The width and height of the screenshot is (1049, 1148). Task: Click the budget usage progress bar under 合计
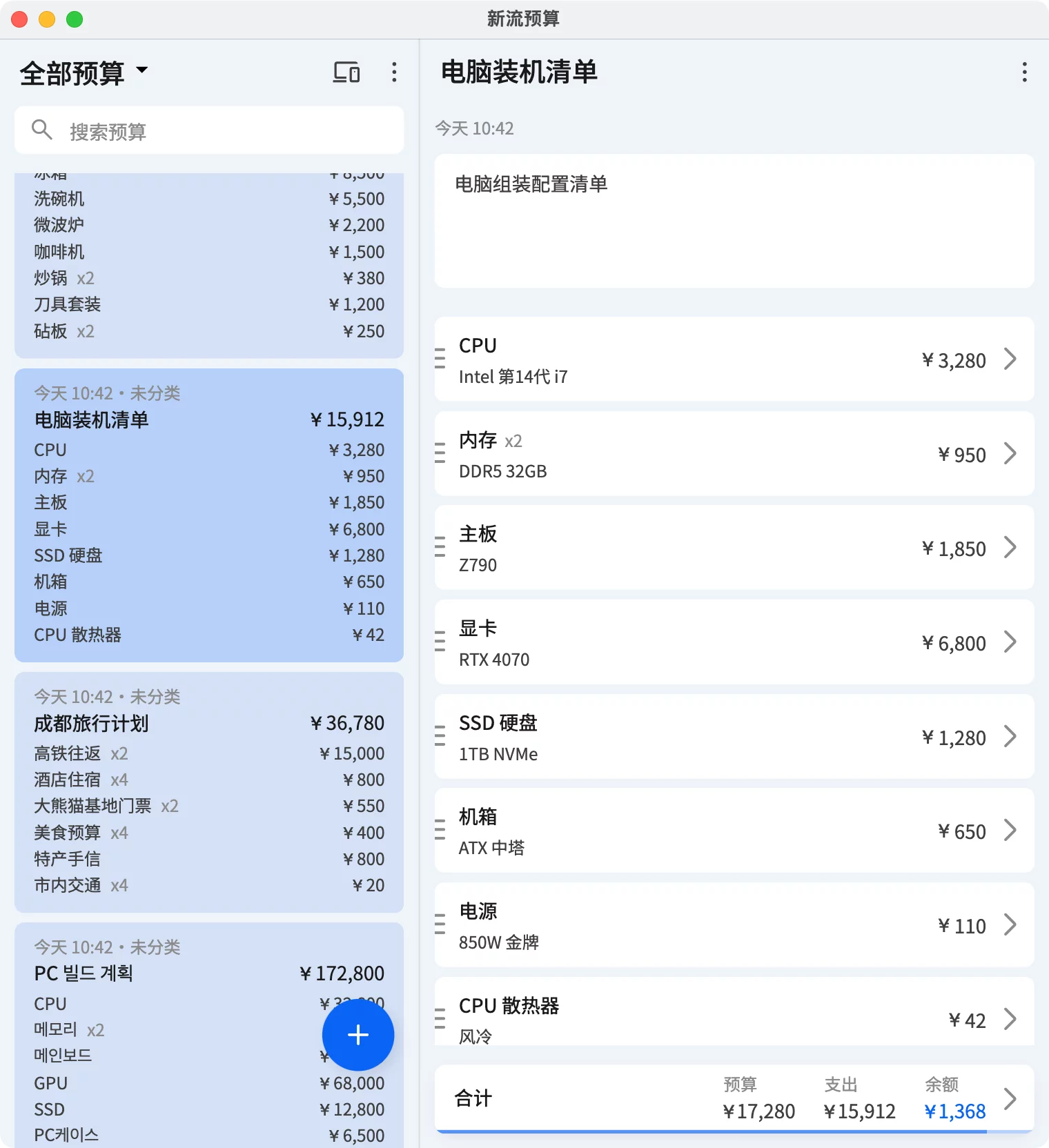pos(734,1131)
